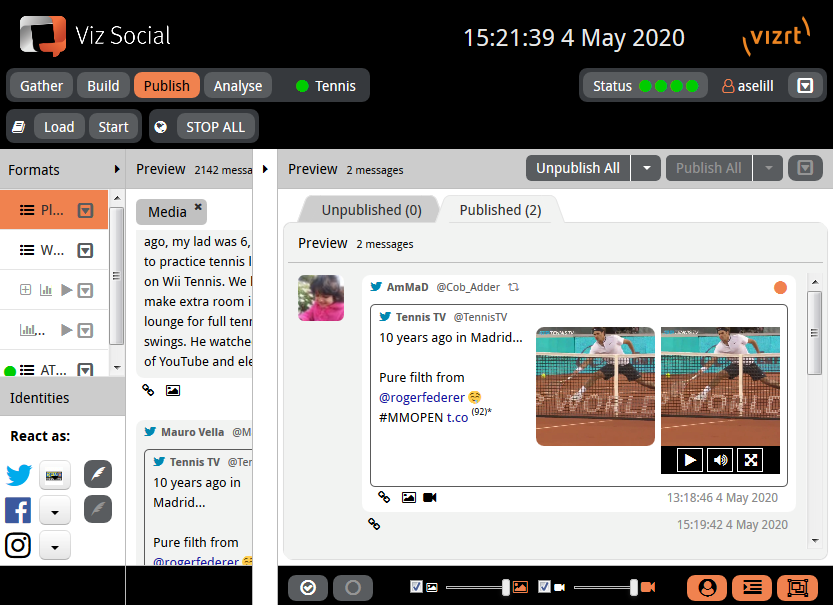Click the globe icon beside STOP ALL
Viewport: 833px width, 605px height.
[x=160, y=127]
